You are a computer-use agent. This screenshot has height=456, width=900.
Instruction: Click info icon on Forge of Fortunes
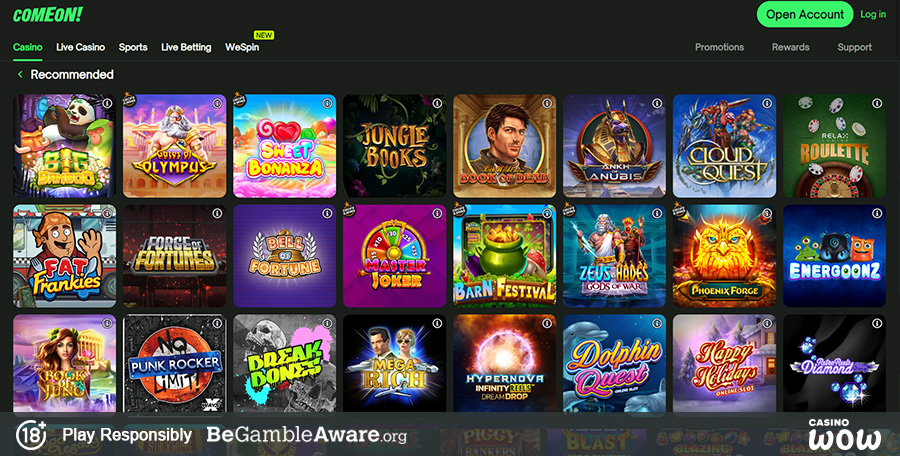[x=217, y=214]
